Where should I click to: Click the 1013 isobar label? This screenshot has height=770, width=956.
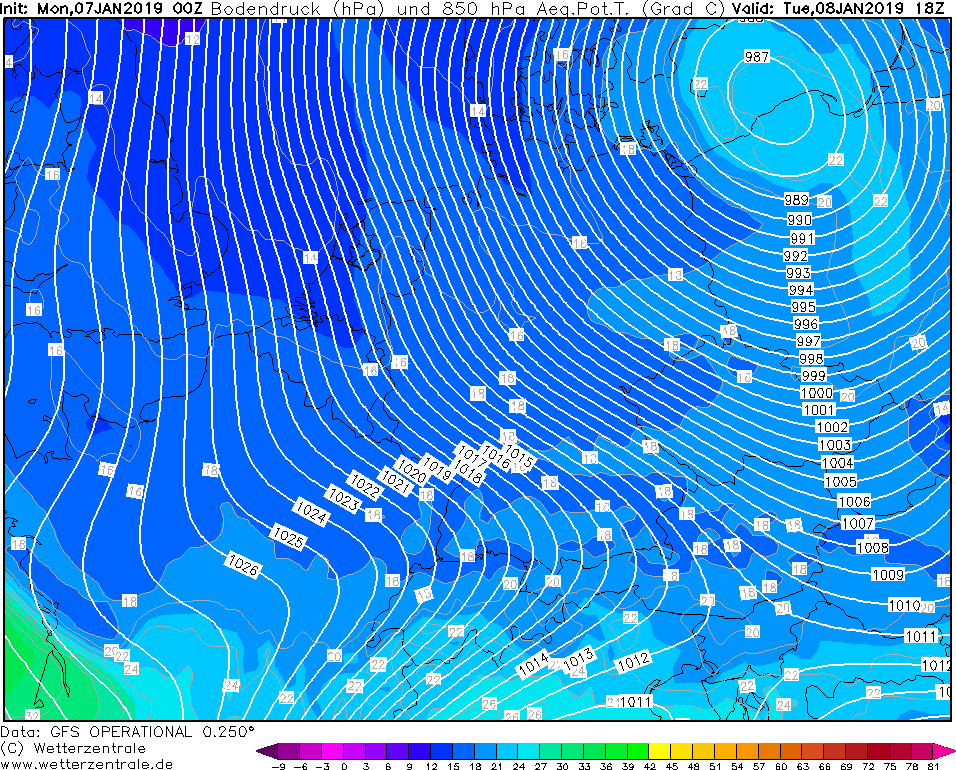coord(577,661)
